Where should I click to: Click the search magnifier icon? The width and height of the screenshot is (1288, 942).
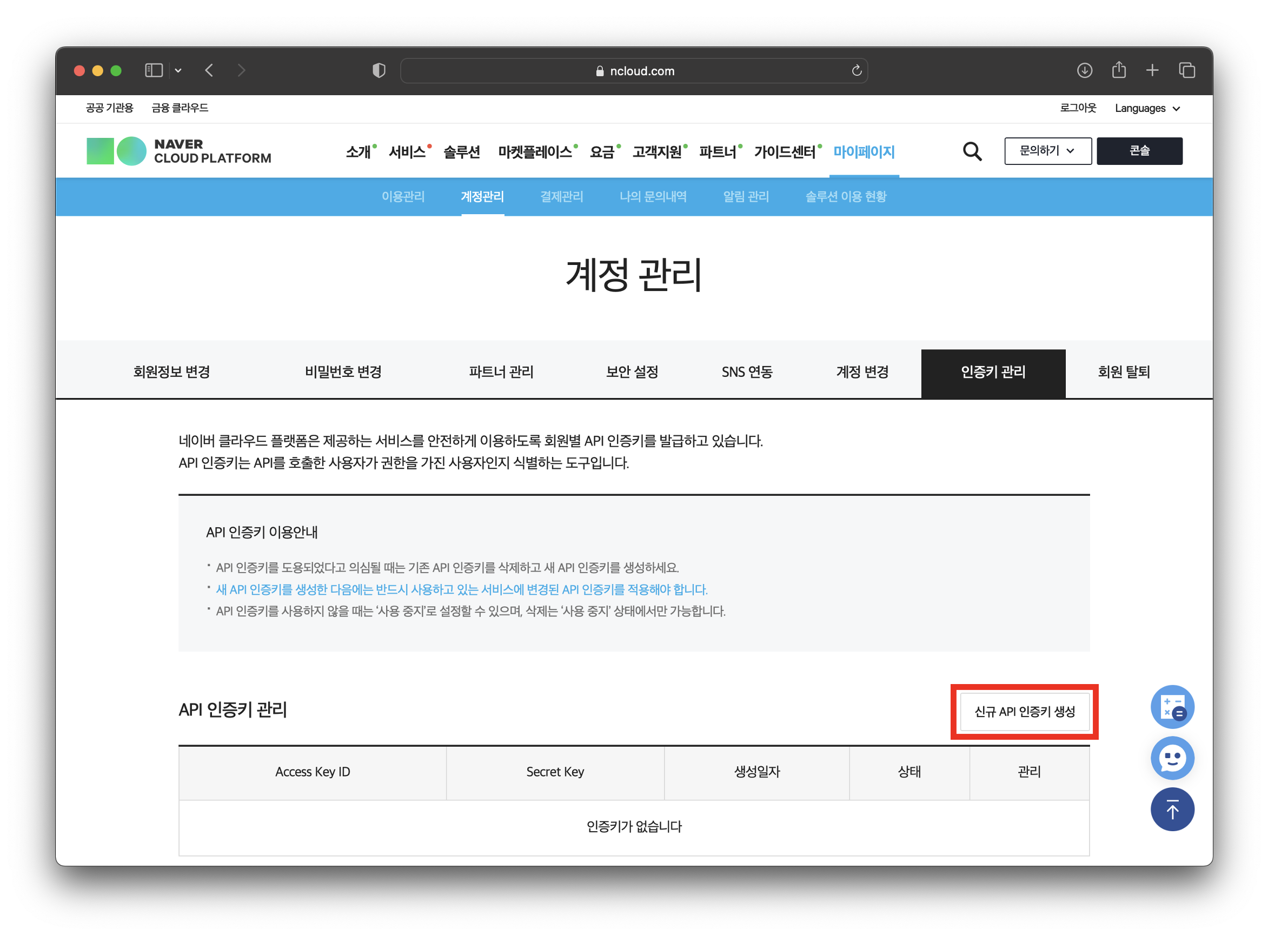click(972, 151)
